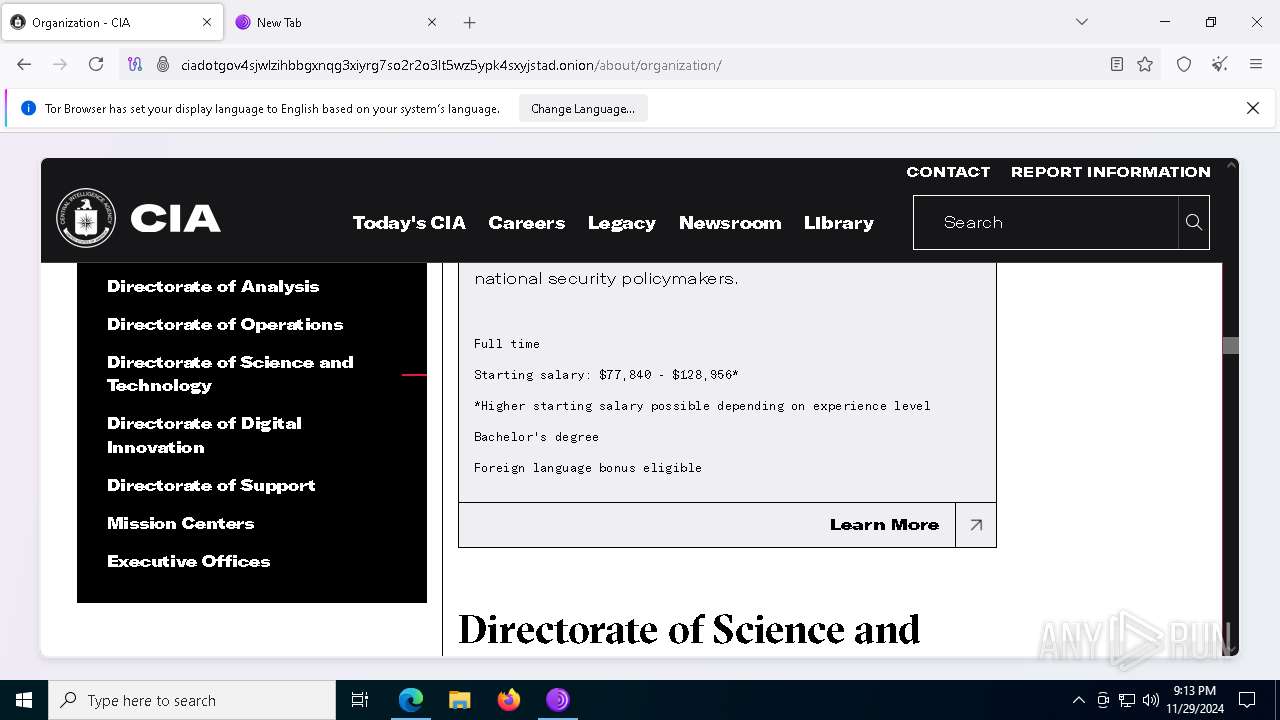
Task: Open the Newsroom menu
Action: coord(730,223)
